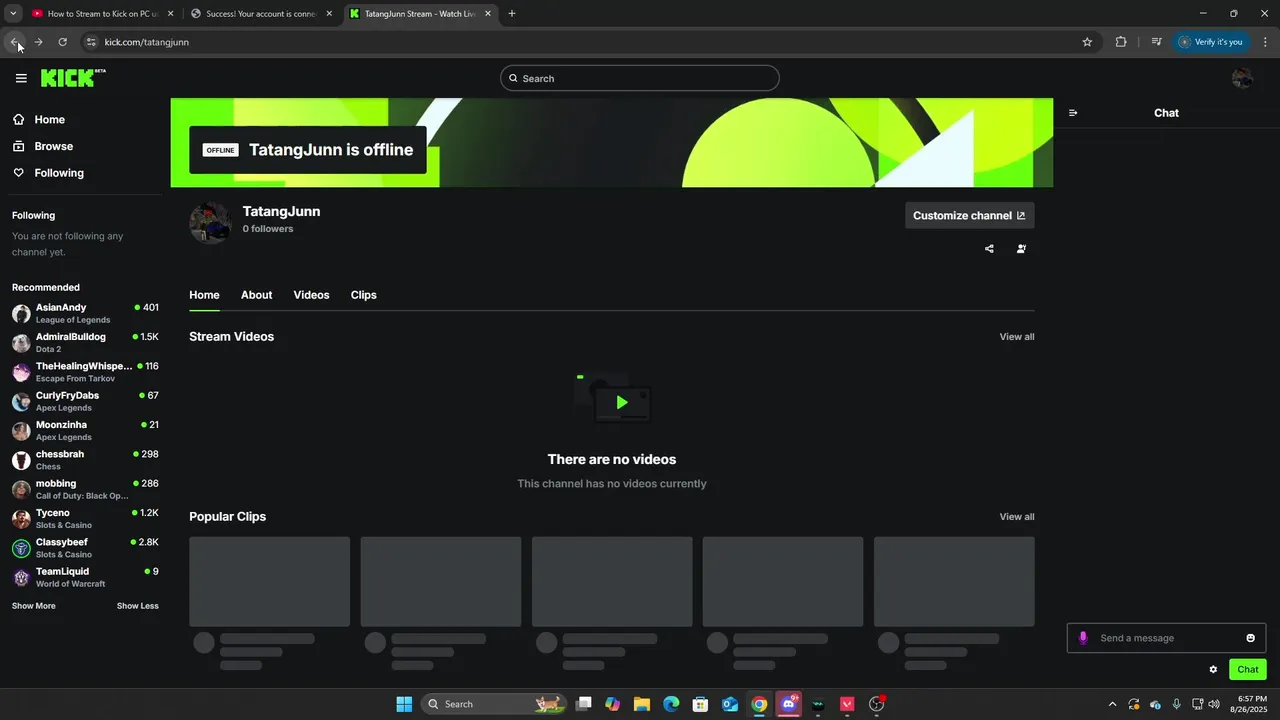The height and width of the screenshot is (720, 1280).
Task: Click the address bar URL
Action: click(147, 42)
